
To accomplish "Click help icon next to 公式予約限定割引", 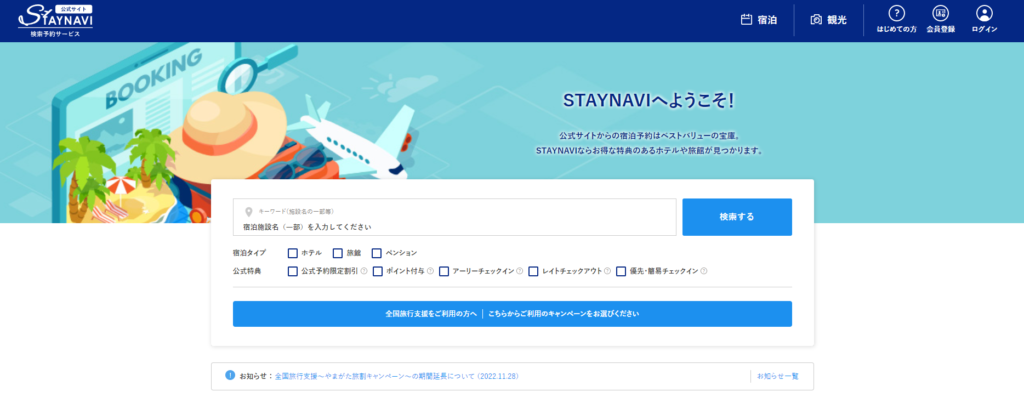I will pos(364,271).
